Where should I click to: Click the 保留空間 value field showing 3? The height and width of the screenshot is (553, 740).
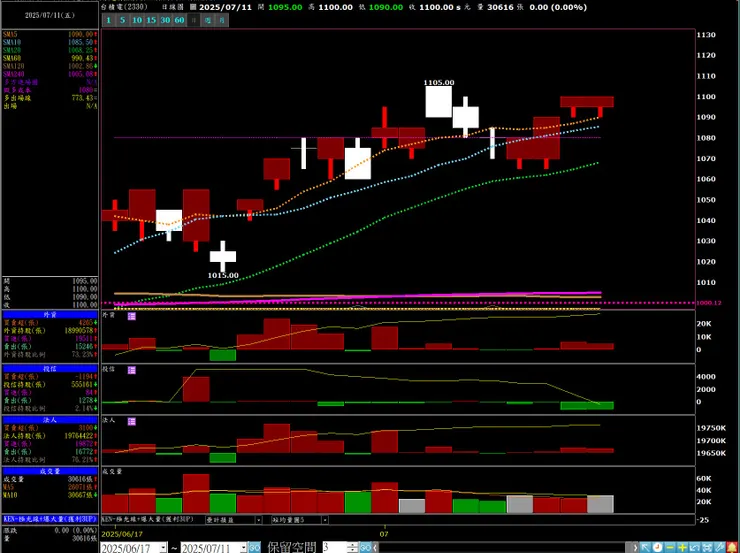335,548
